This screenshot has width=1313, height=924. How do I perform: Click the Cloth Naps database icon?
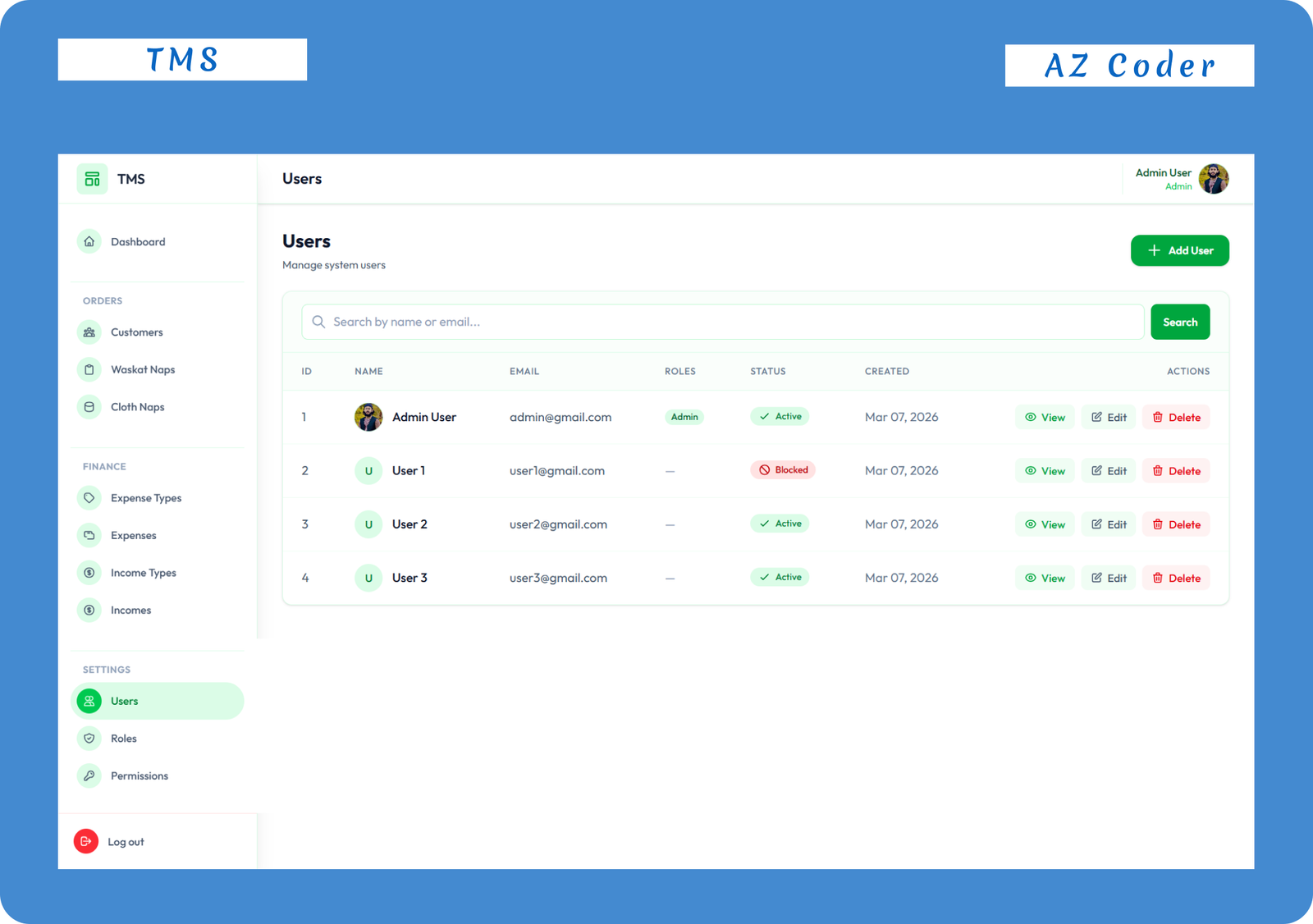click(89, 406)
